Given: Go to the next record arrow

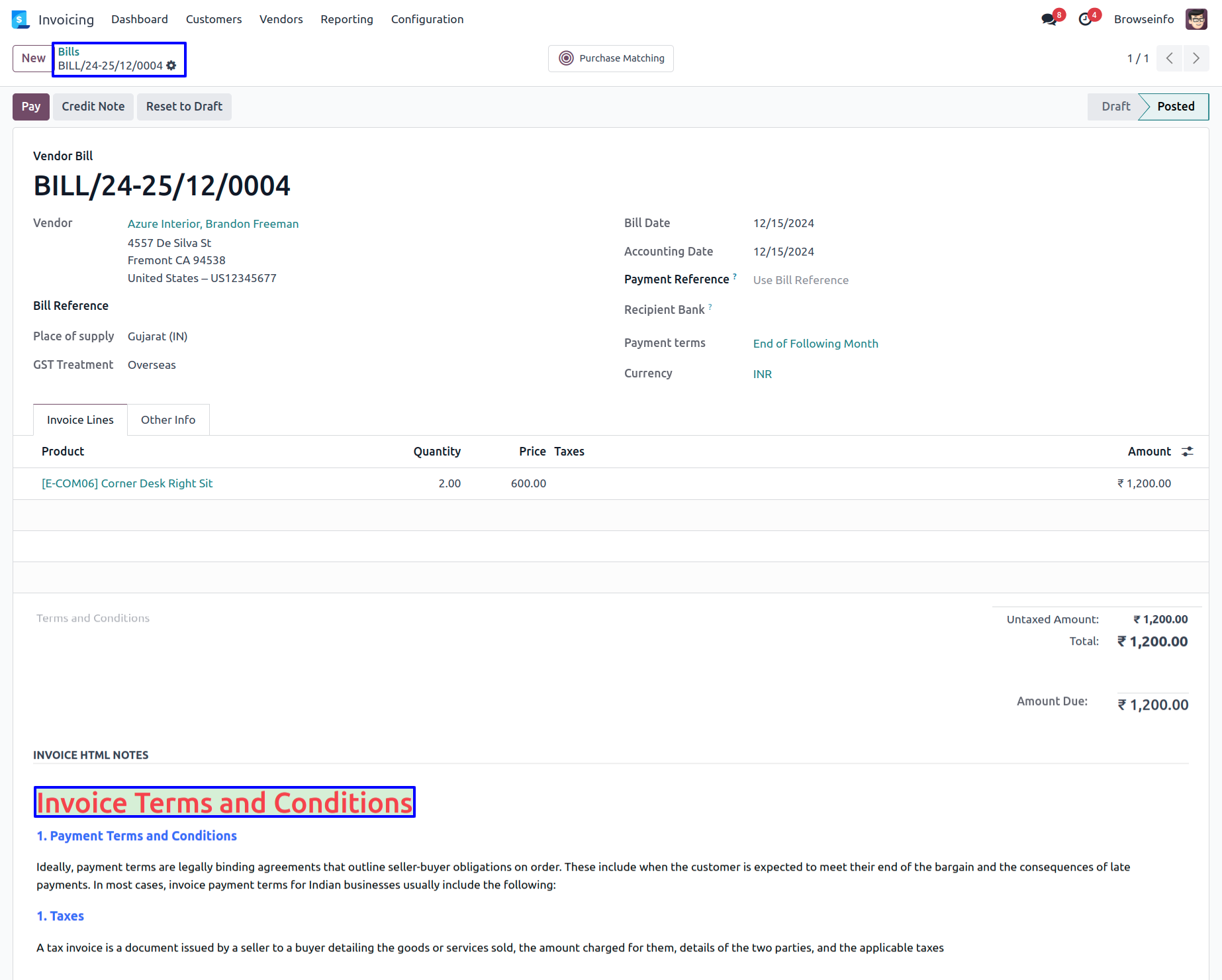Looking at the screenshot, I should tap(1196, 58).
